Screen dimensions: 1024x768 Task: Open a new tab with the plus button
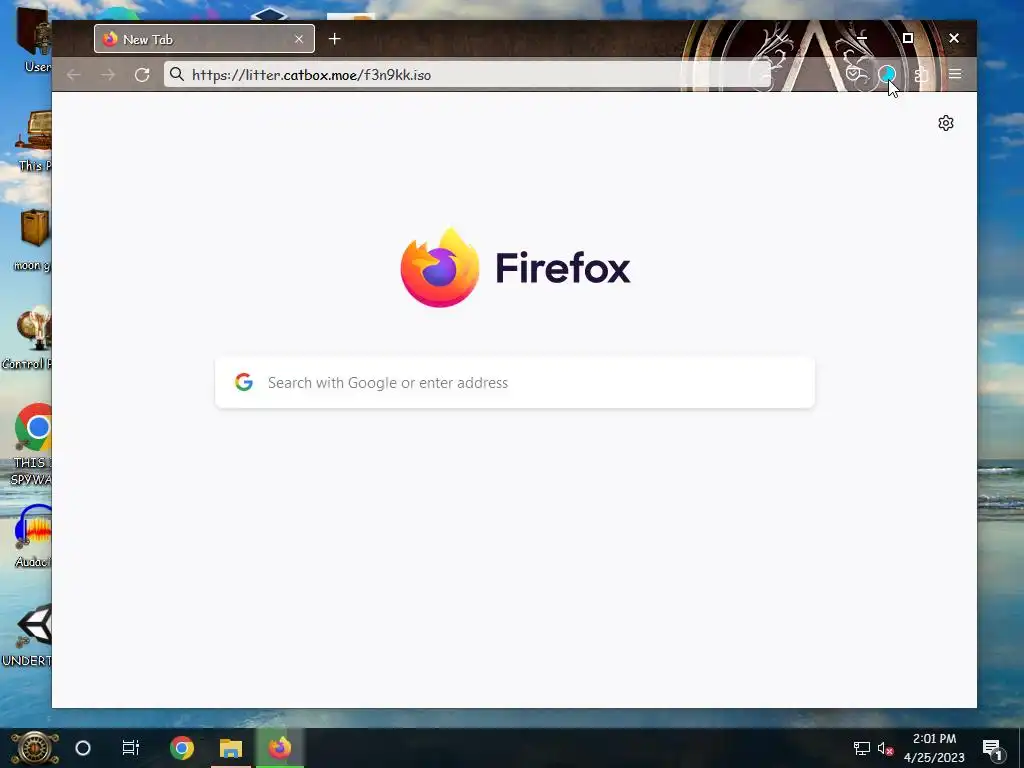click(334, 39)
